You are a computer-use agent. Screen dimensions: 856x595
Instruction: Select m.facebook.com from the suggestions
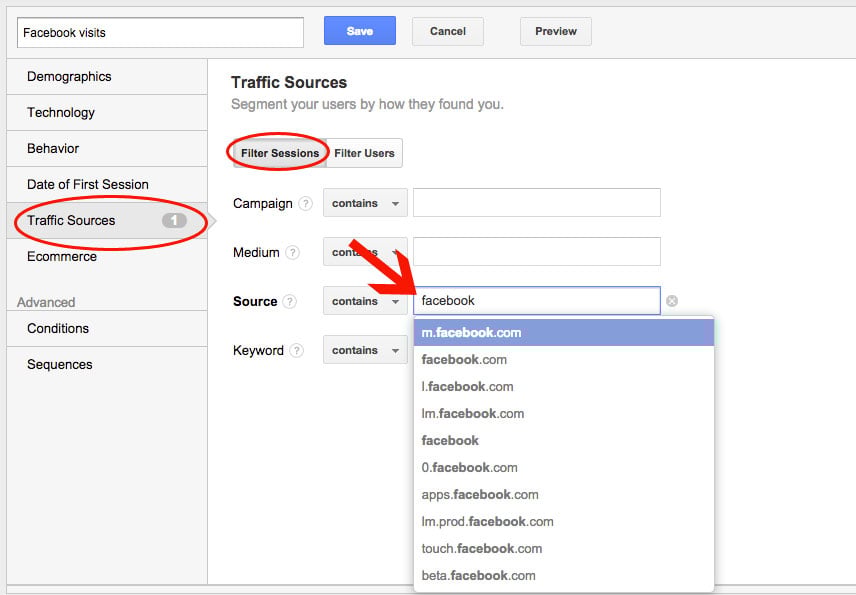(x=470, y=332)
